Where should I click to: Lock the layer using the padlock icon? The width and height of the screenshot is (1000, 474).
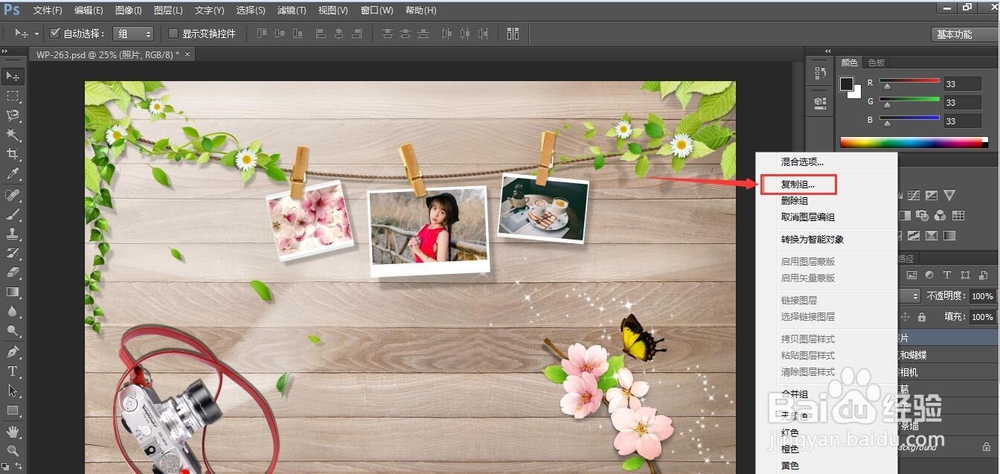(x=922, y=316)
